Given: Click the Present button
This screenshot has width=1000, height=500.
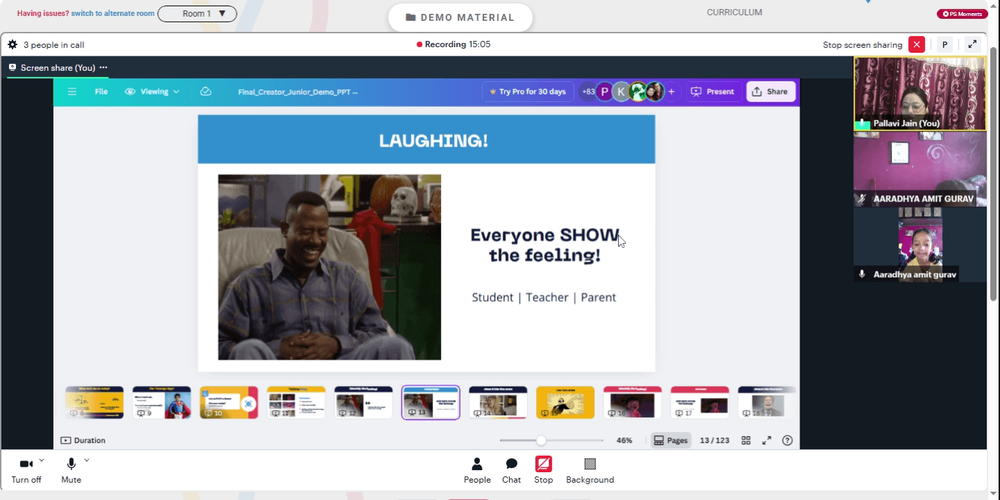Looking at the screenshot, I should (713, 92).
